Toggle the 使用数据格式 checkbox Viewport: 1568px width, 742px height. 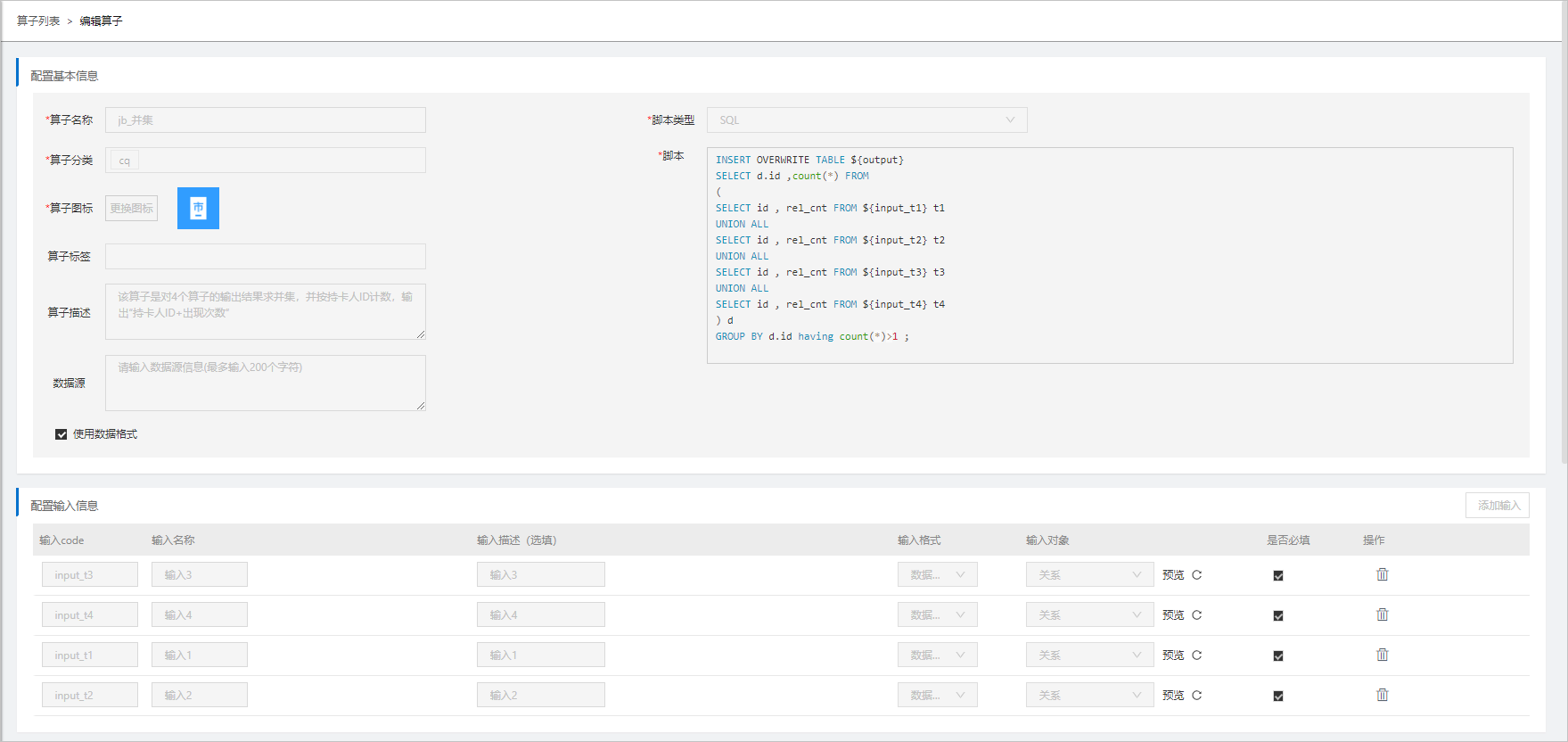point(62,434)
